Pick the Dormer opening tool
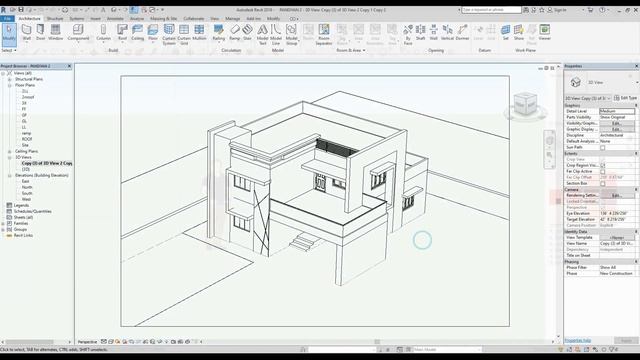640x360 pixels. coord(462,32)
